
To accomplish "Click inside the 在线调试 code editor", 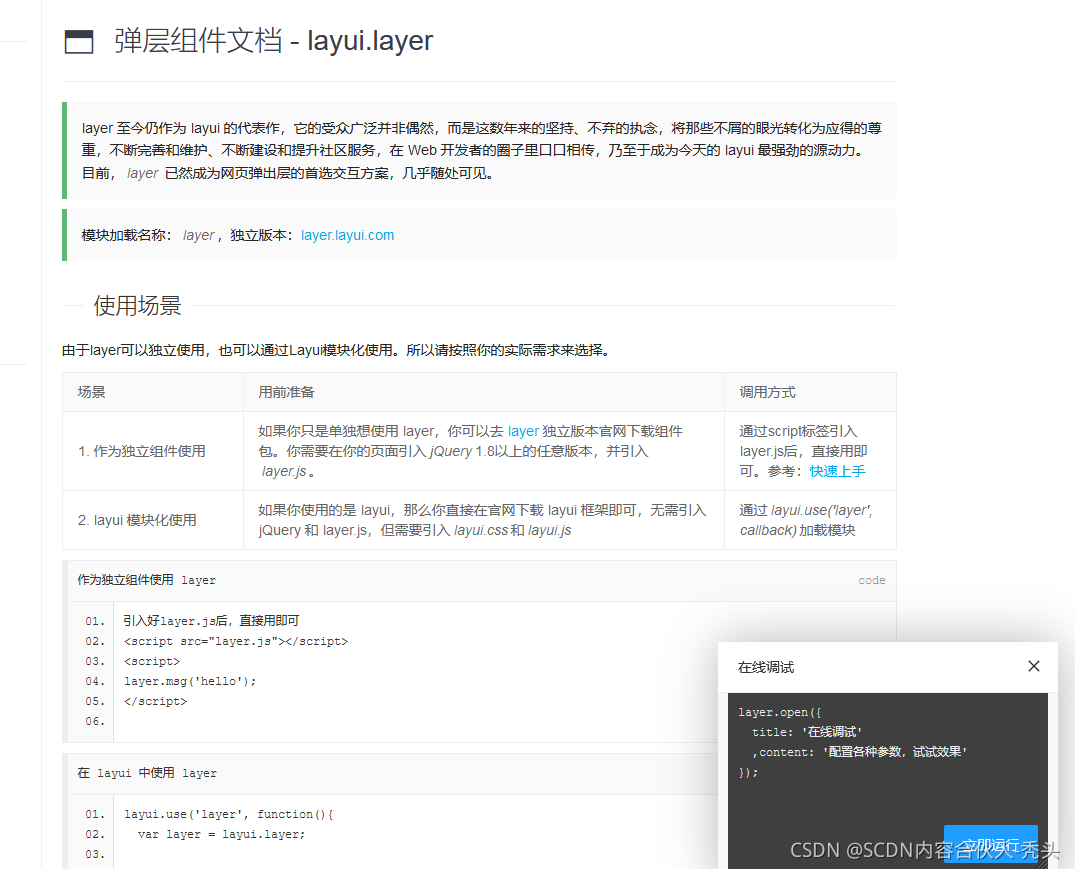I will point(888,781).
